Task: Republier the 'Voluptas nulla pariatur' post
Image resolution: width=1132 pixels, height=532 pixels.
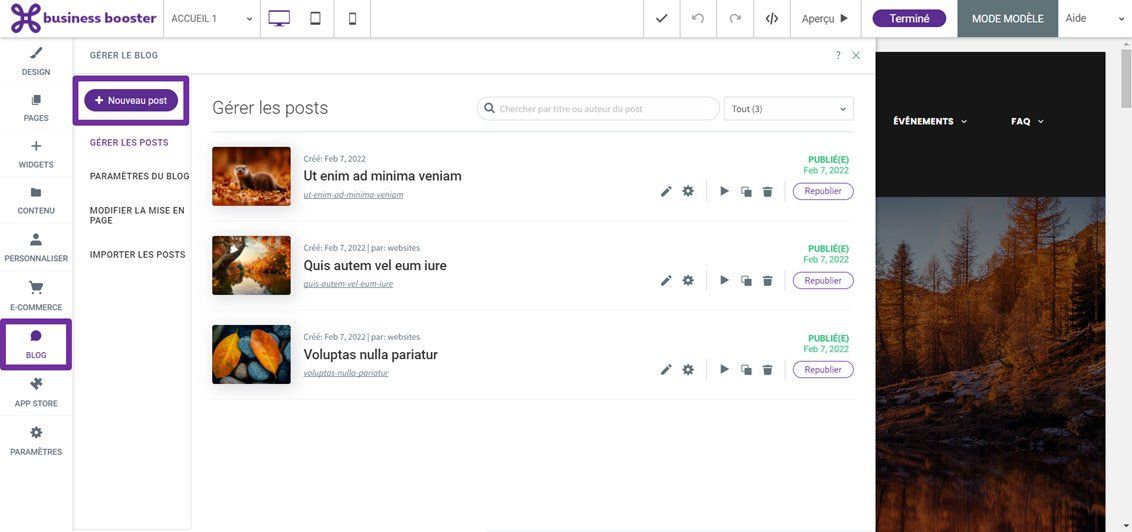Action: [823, 370]
